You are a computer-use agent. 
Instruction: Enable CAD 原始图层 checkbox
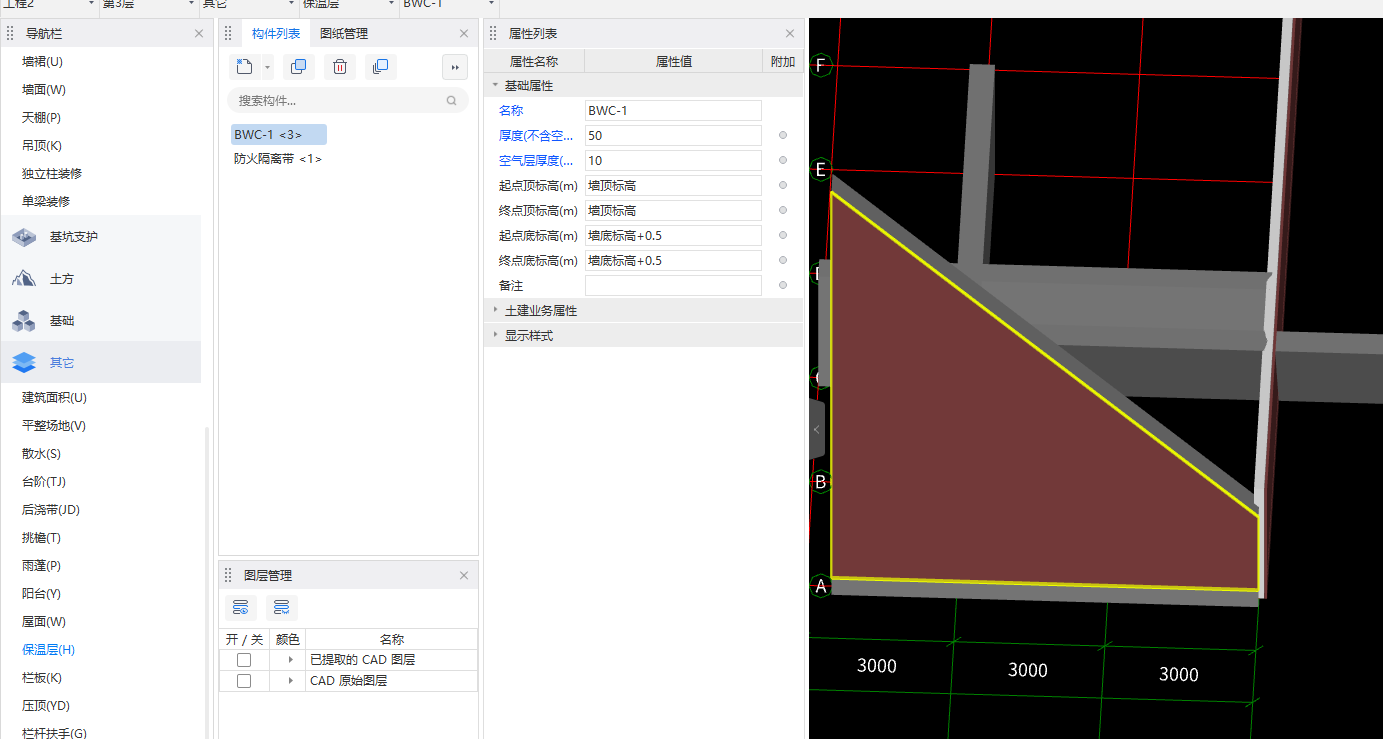pyautogui.click(x=244, y=681)
